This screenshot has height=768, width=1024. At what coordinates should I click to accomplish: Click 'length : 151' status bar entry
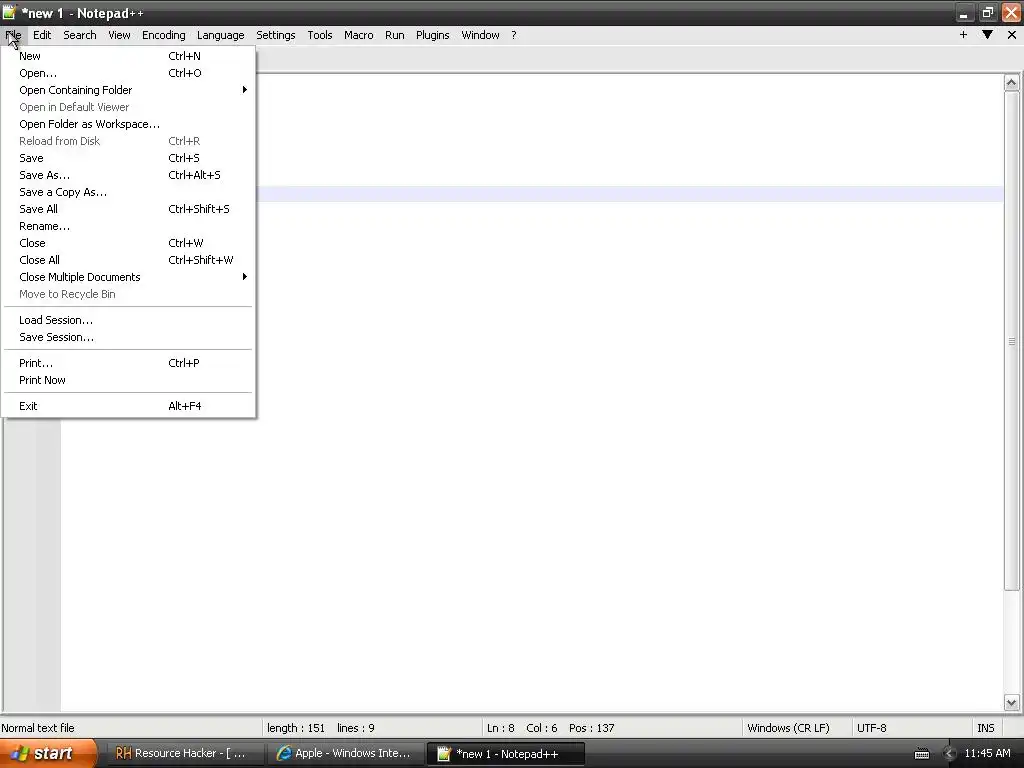click(x=296, y=728)
